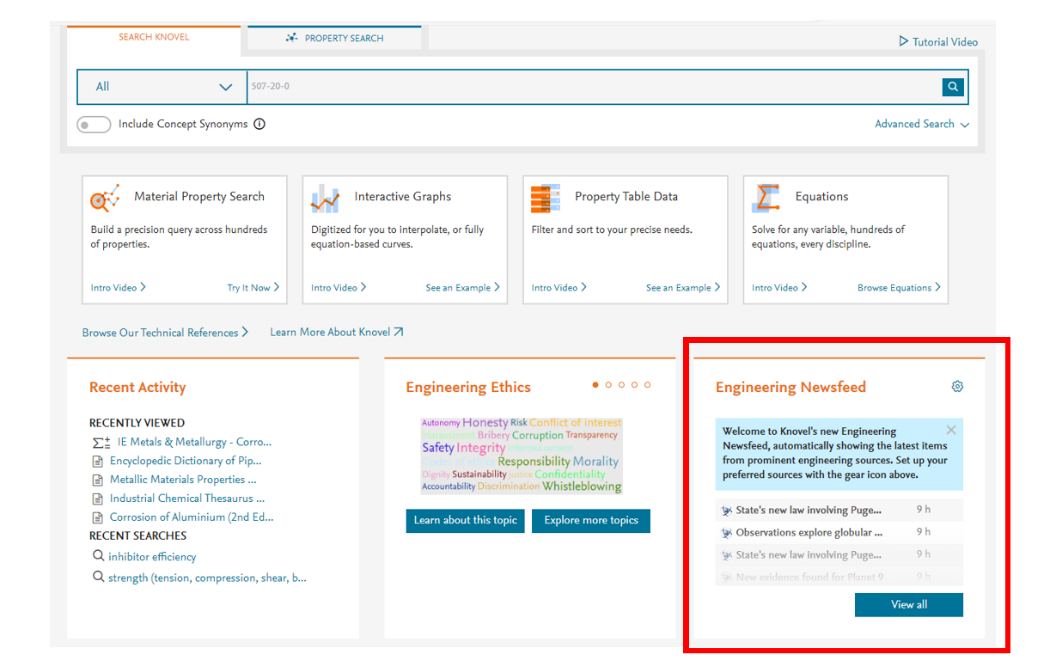Screen dimensions: 1062x667
Task: Click View all newsfeed button
Action: point(909,605)
